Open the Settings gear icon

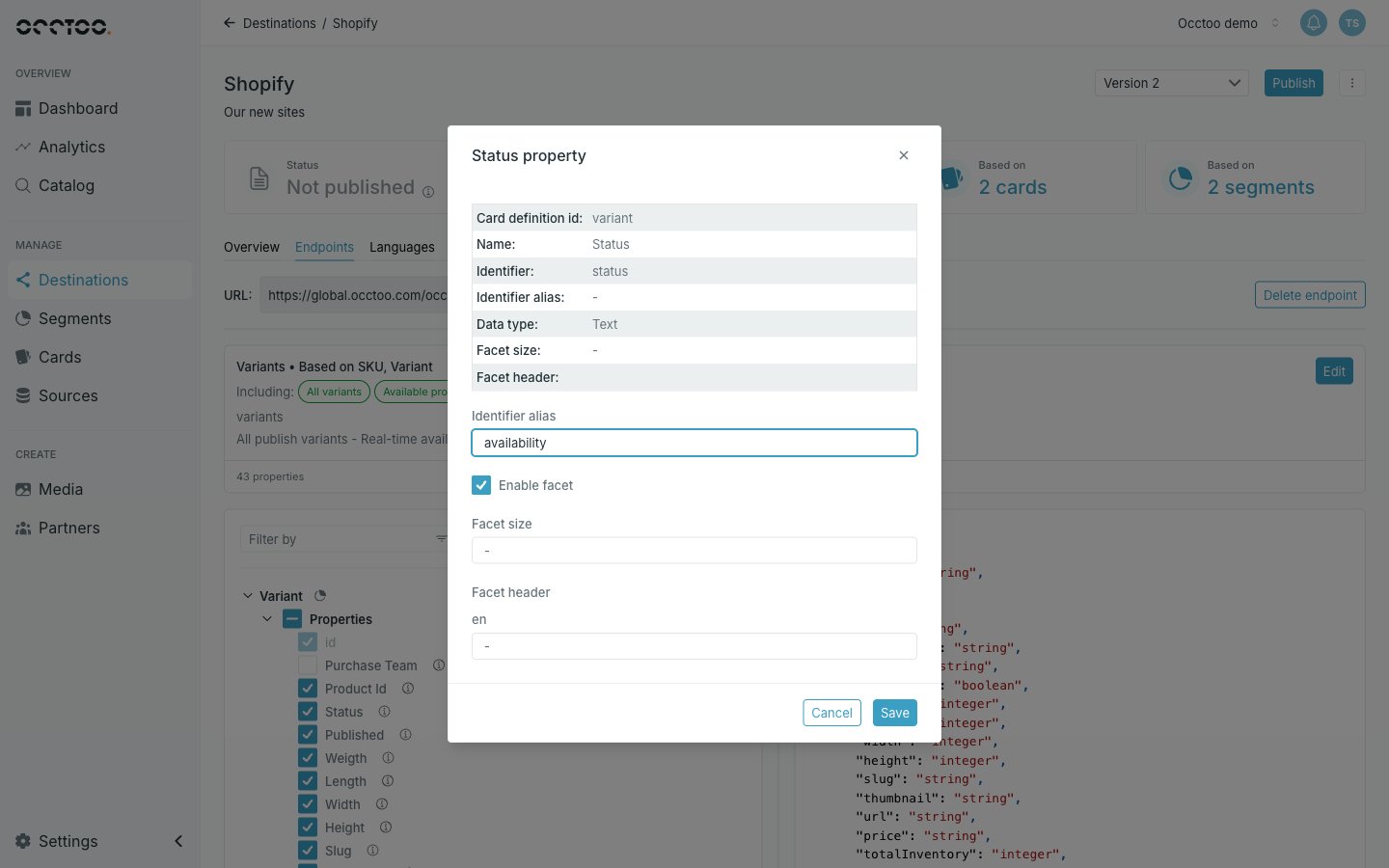(x=23, y=841)
